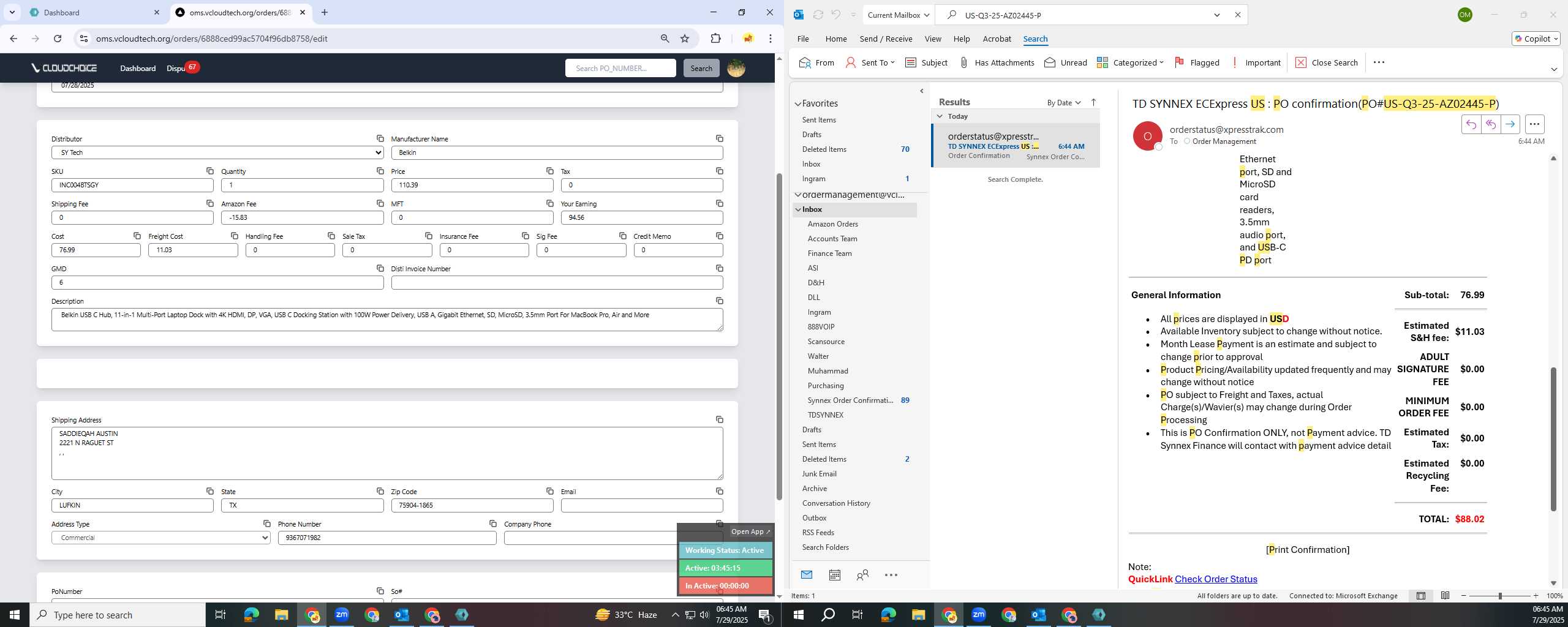Screen dimensions: 1568x627
Task: Open Categorized filter dropdown
Action: [1130, 62]
